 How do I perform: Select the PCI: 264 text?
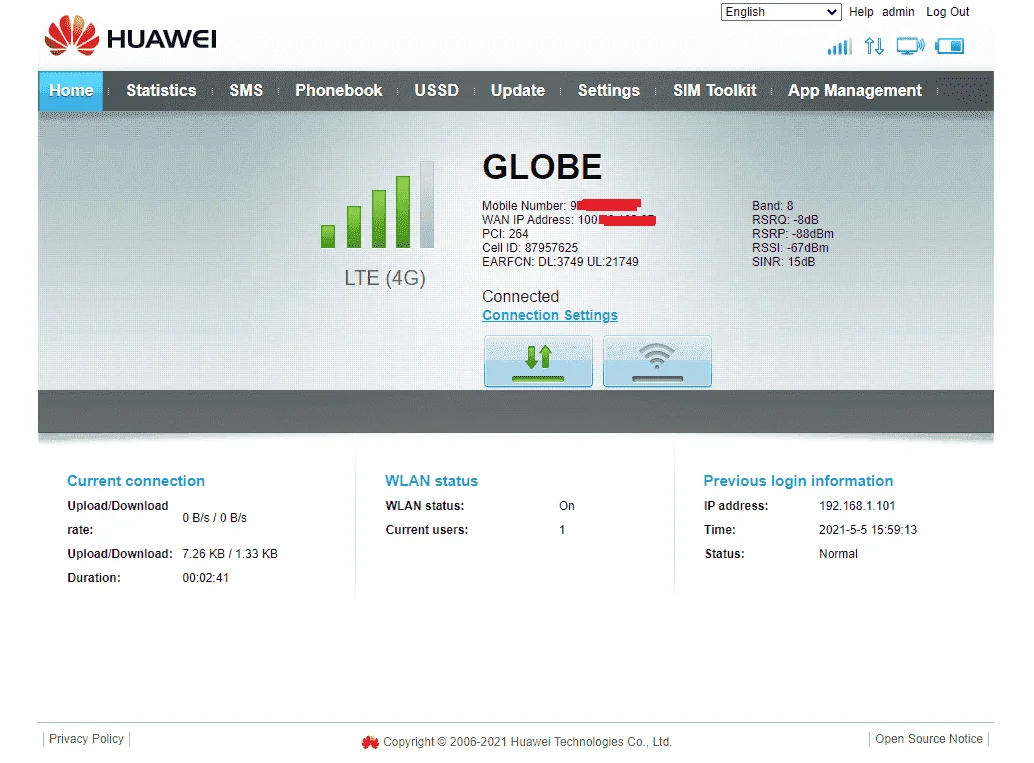pyautogui.click(x=505, y=234)
